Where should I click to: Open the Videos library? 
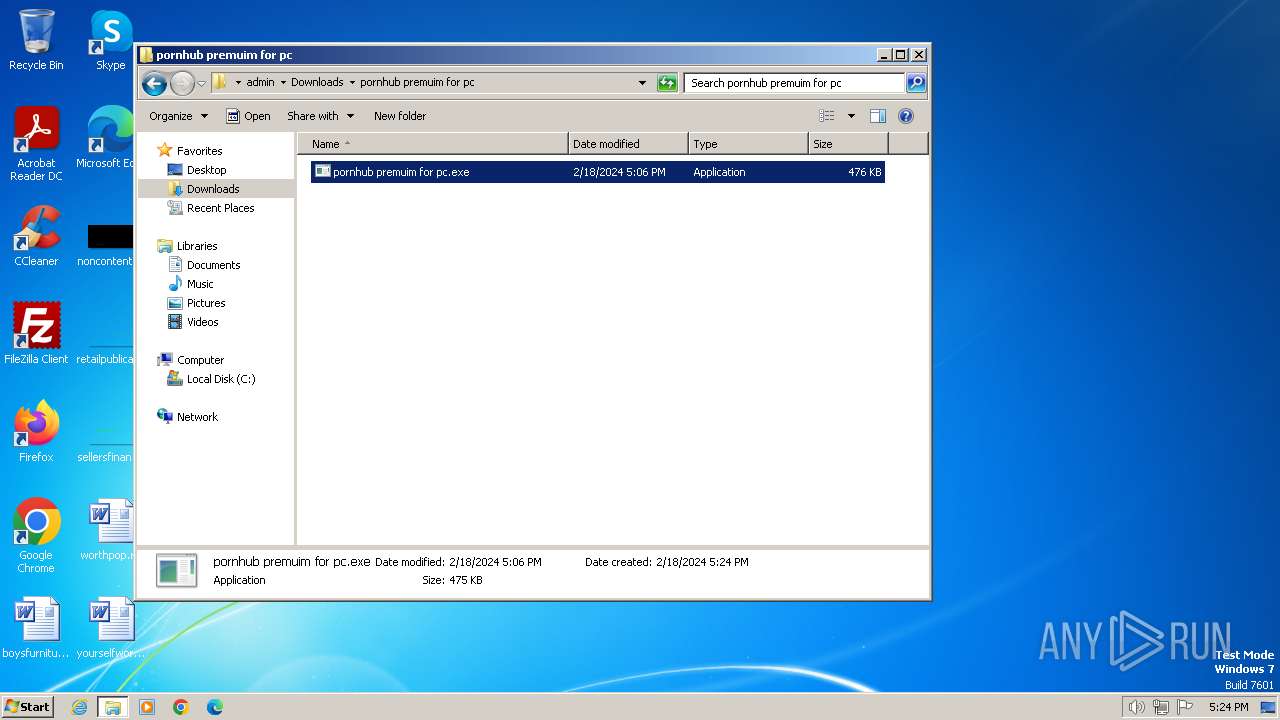click(193, 322)
